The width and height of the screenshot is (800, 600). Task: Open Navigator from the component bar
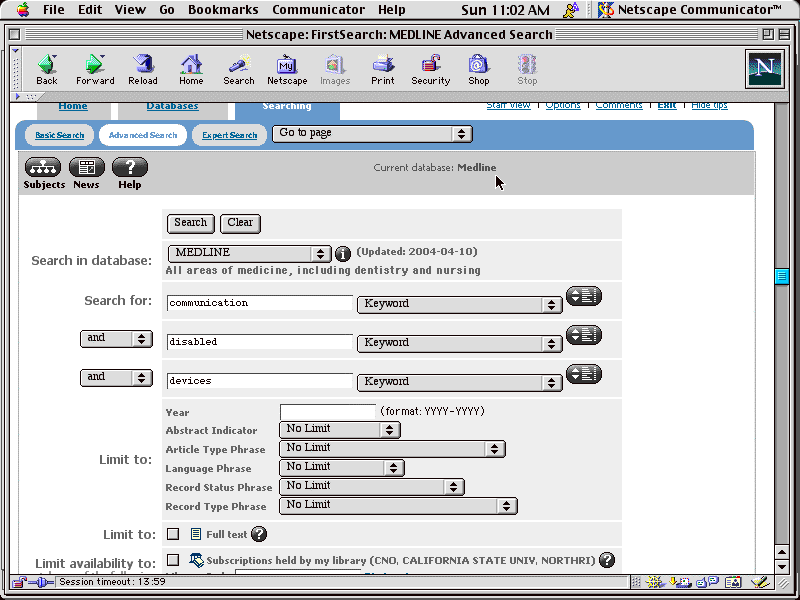[656, 582]
